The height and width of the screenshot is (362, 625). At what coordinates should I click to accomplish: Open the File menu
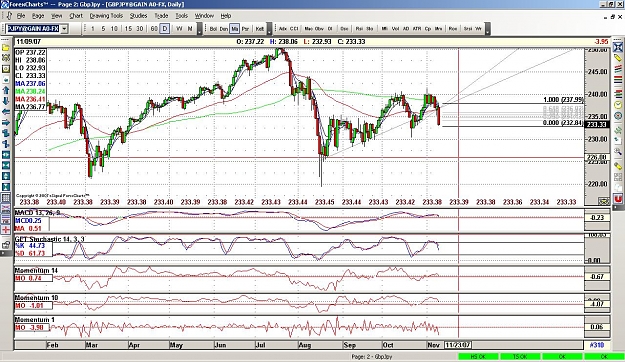click(21, 16)
